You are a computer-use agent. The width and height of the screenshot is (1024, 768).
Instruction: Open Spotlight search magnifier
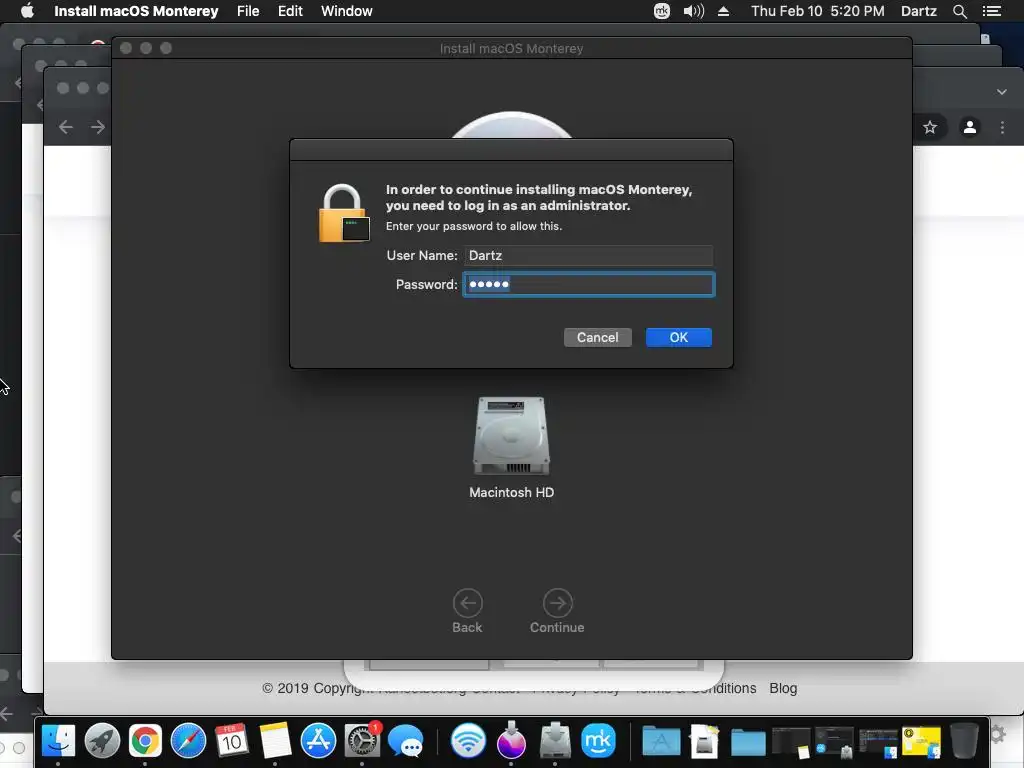(x=959, y=11)
